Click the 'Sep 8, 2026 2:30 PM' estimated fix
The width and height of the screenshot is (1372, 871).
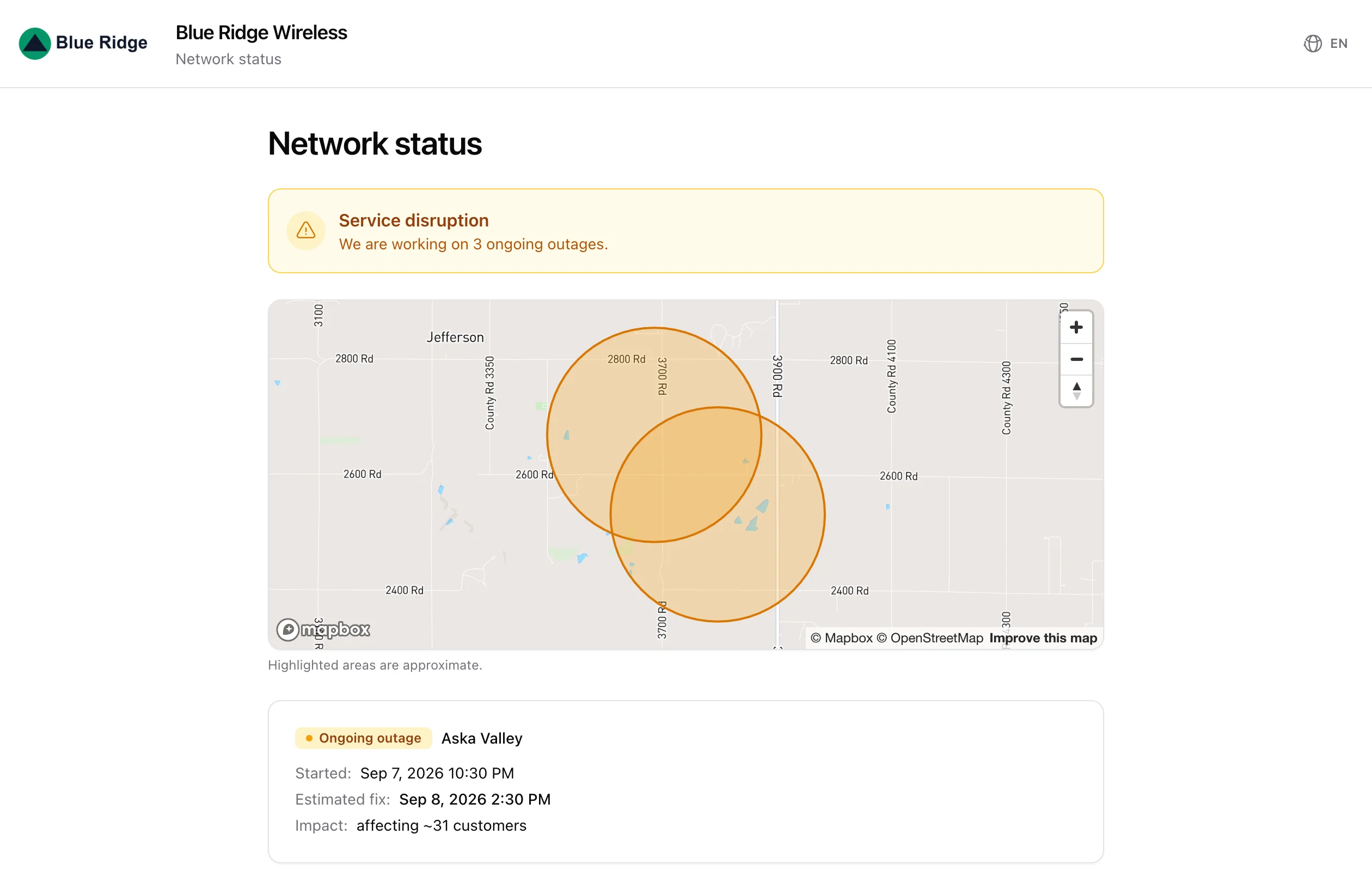pyautogui.click(x=475, y=799)
